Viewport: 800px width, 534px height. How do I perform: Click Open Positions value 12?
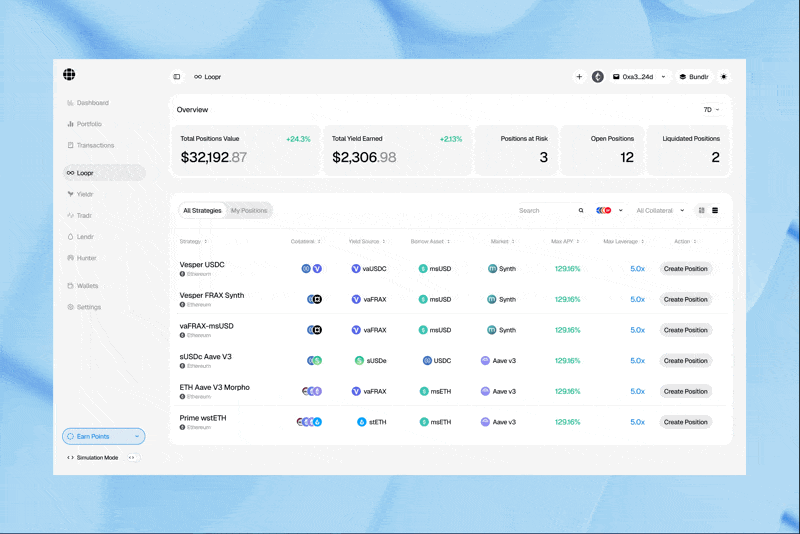point(627,157)
